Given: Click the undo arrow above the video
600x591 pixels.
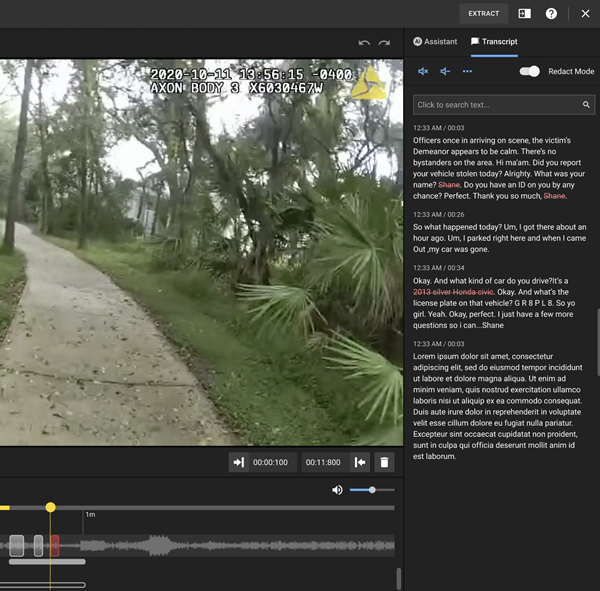Looking at the screenshot, I should [364, 43].
